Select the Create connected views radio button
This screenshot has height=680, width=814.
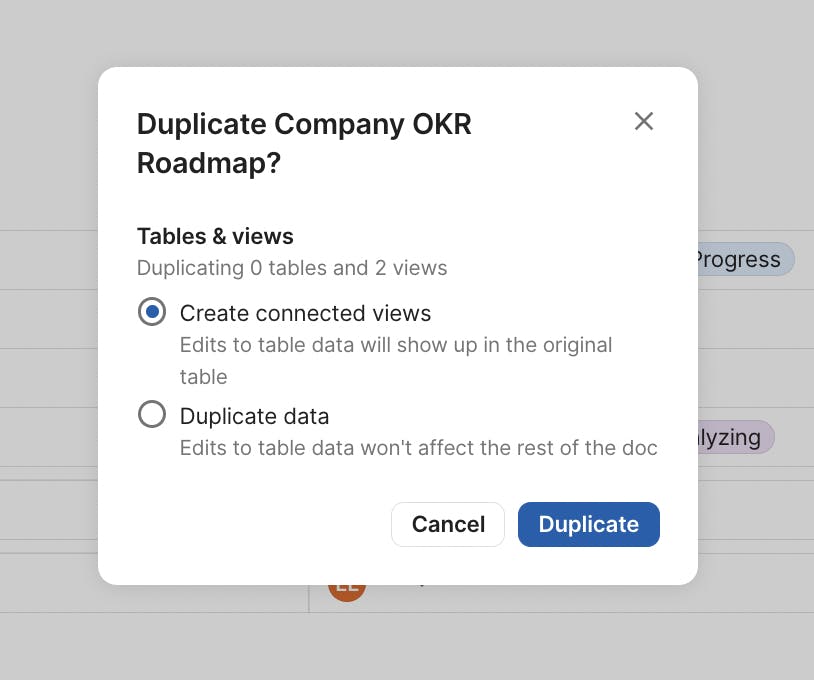tap(152, 312)
